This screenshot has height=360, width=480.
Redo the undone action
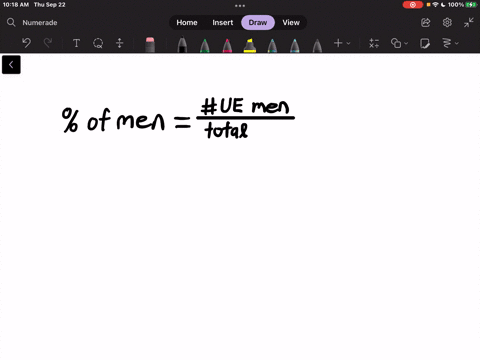[48, 43]
